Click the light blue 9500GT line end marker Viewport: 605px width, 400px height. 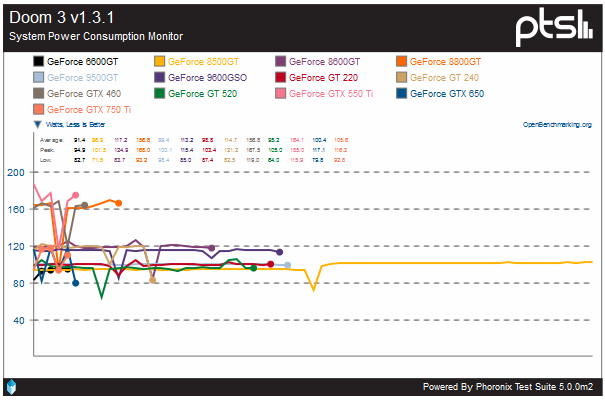click(287, 265)
